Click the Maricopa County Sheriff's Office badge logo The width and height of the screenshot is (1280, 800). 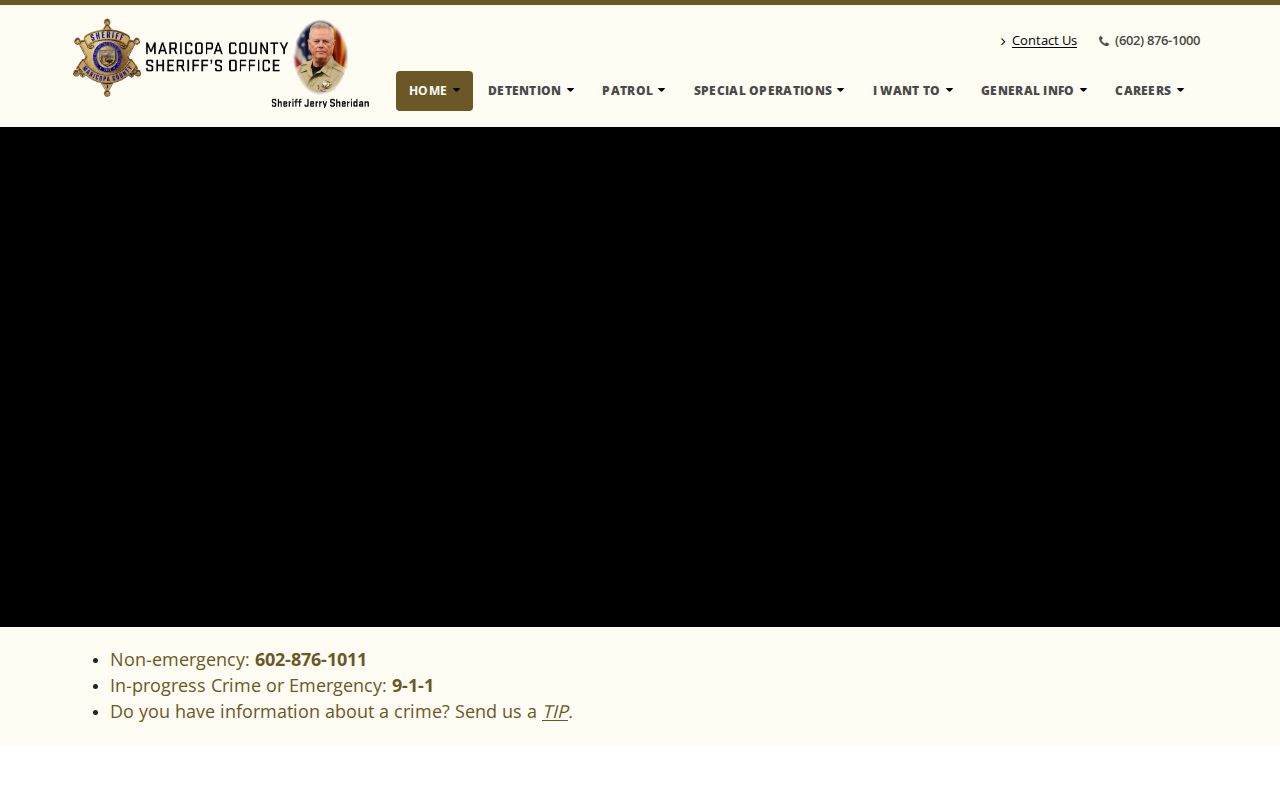(107, 58)
